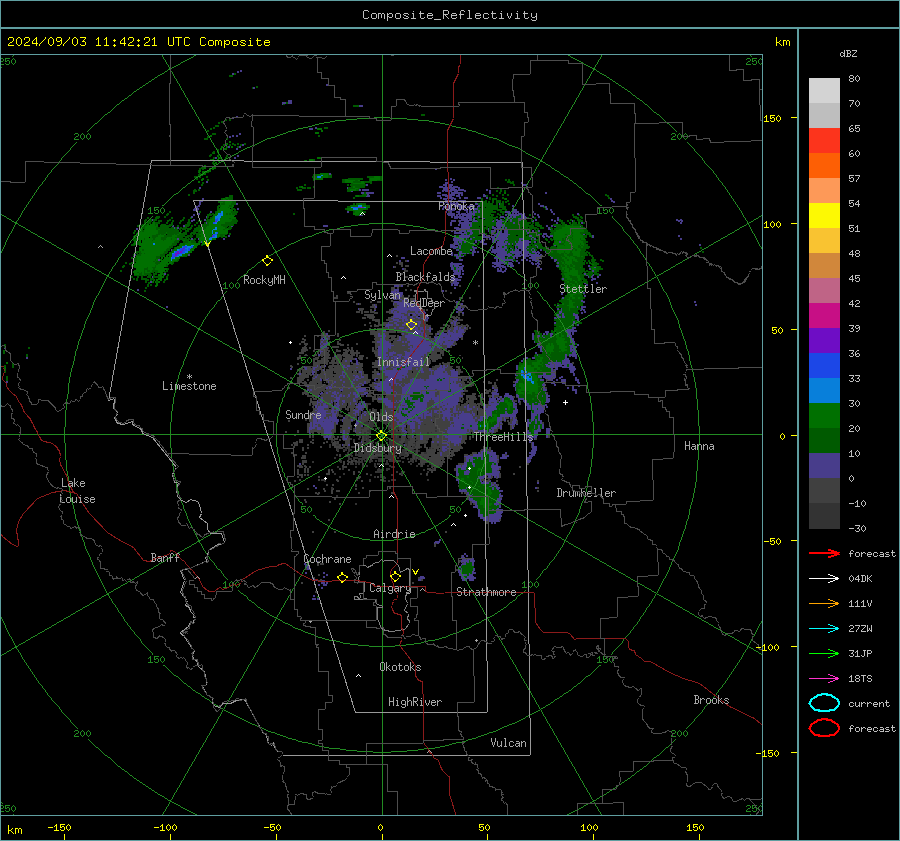The width and height of the screenshot is (900, 841).
Task: Click the green storm cell north of Strathmore
Action: [466, 568]
